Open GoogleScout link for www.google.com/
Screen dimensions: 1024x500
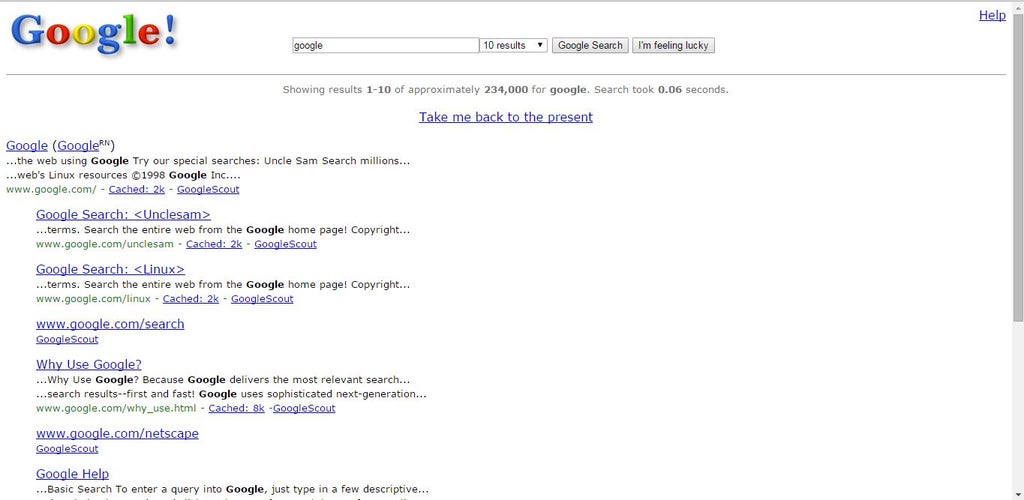[x=208, y=189]
